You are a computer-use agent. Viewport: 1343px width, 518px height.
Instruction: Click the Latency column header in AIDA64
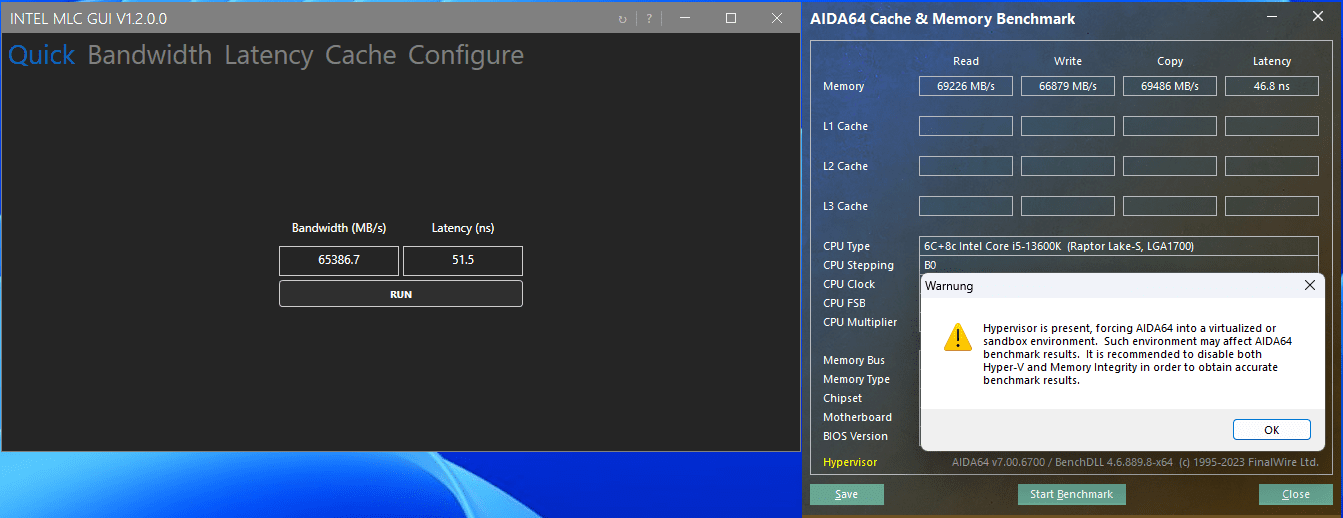point(1272,61)
